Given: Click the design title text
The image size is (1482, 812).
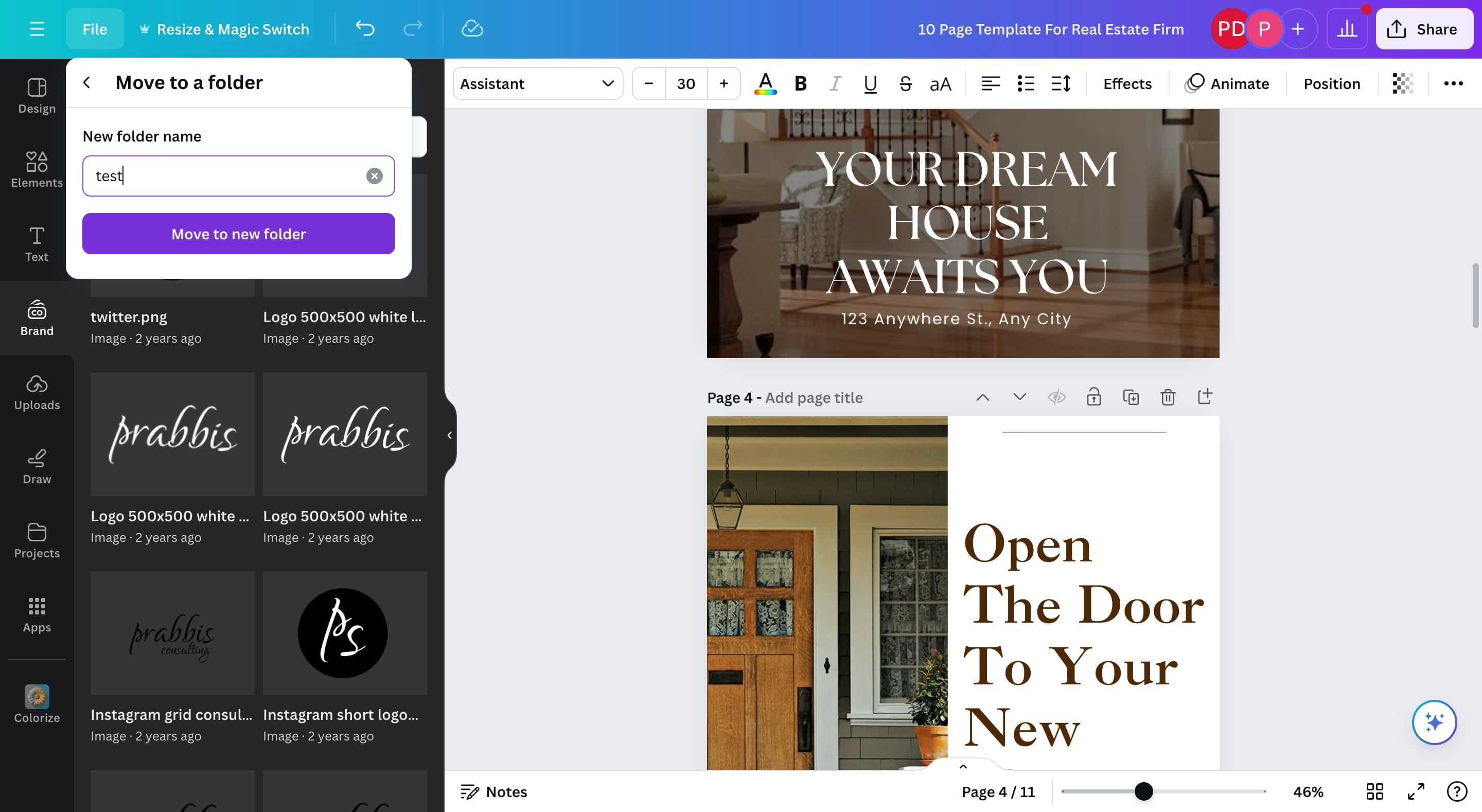Looking at the screenshot, I should [1050, 29].
